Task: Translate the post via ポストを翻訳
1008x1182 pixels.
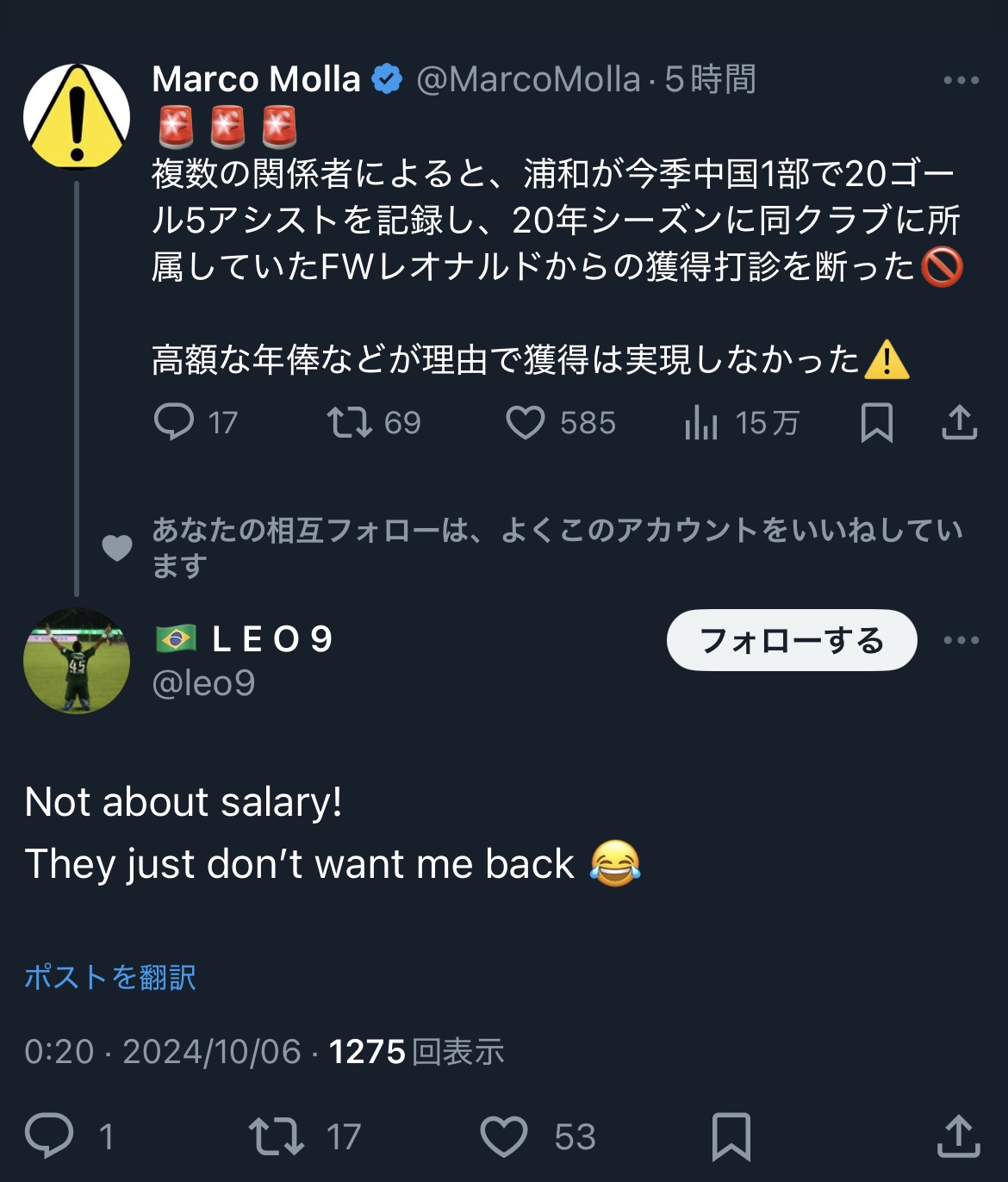Action: point(110,977)
